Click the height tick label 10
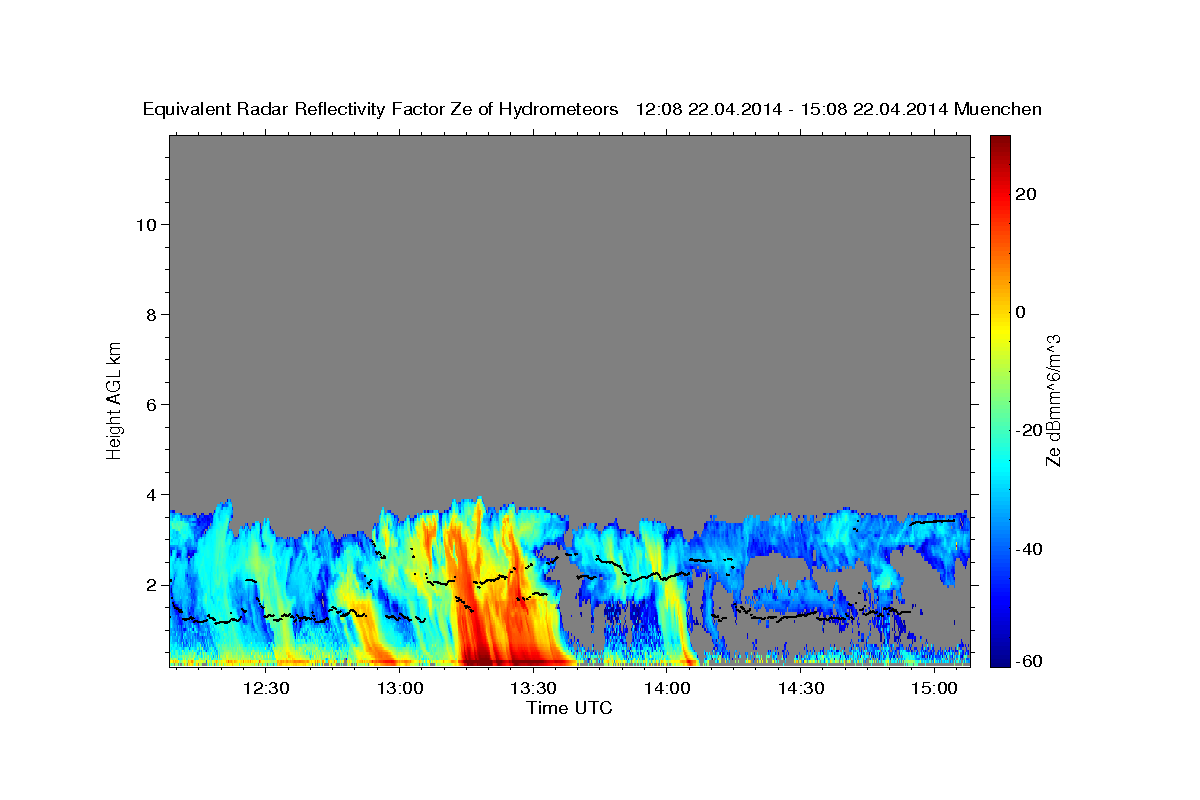Image resolution: width=1200 pixels, height=800 pixels. pos(145,224)
